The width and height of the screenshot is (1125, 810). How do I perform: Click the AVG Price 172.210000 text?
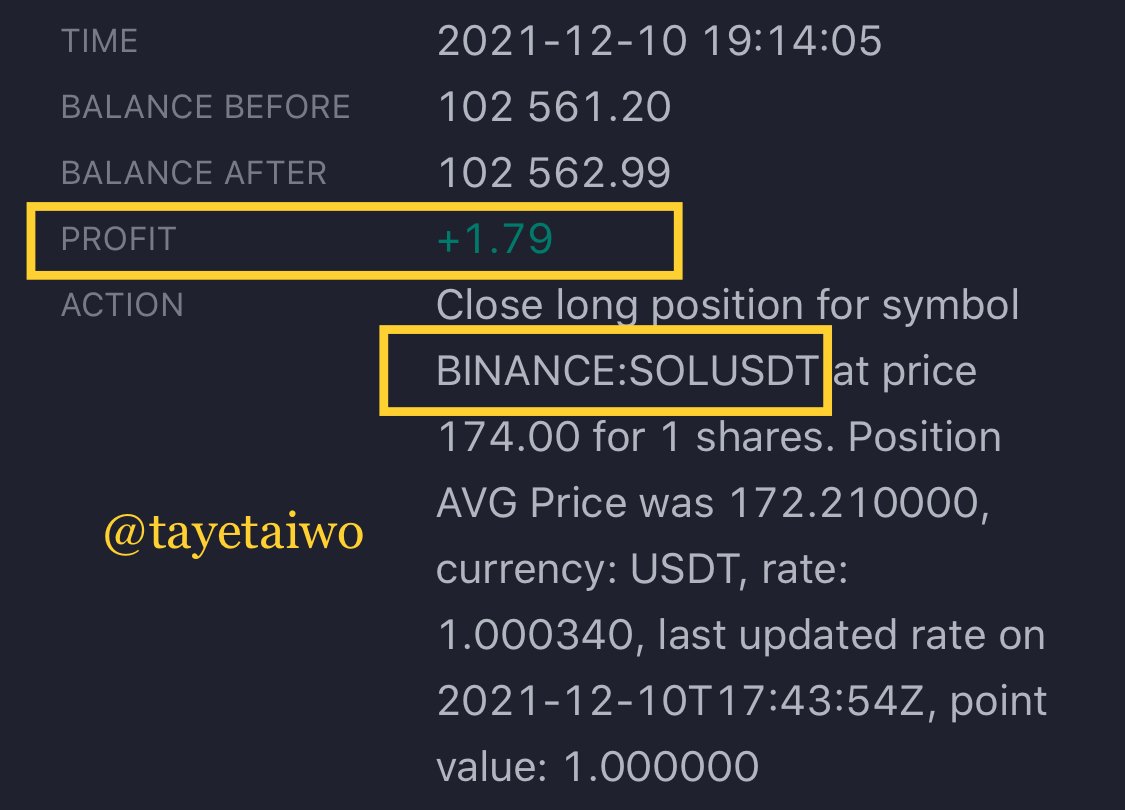713,503
